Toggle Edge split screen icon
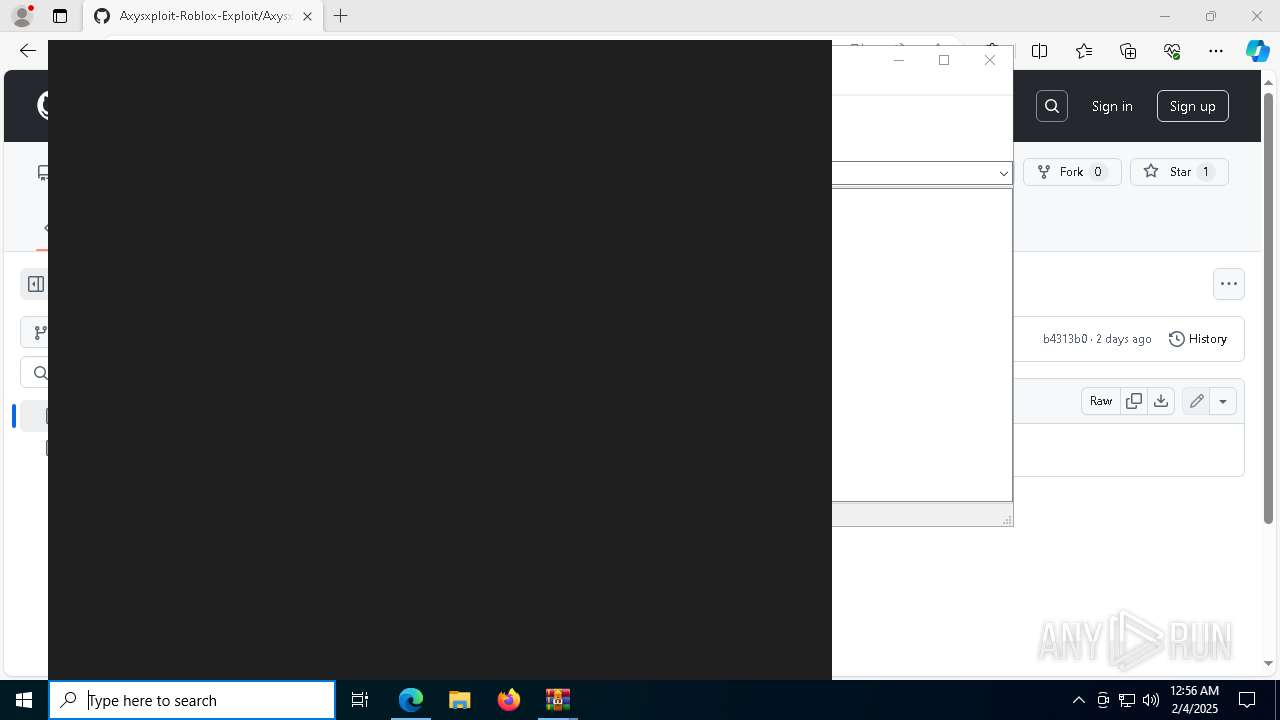Viewport: 1280px width, 720px height. tap(1039, 51)
